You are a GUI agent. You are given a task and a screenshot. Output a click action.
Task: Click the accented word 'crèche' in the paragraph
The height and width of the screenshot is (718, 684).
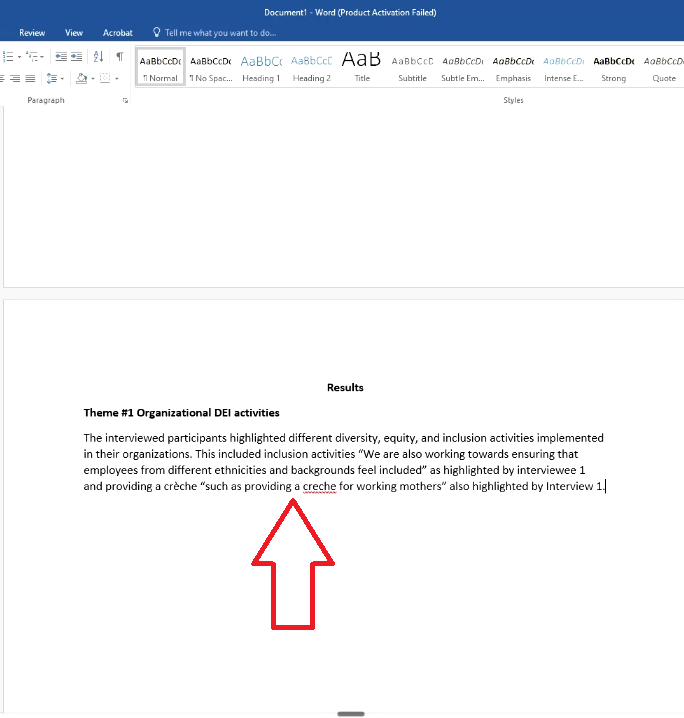pos(180,486)
